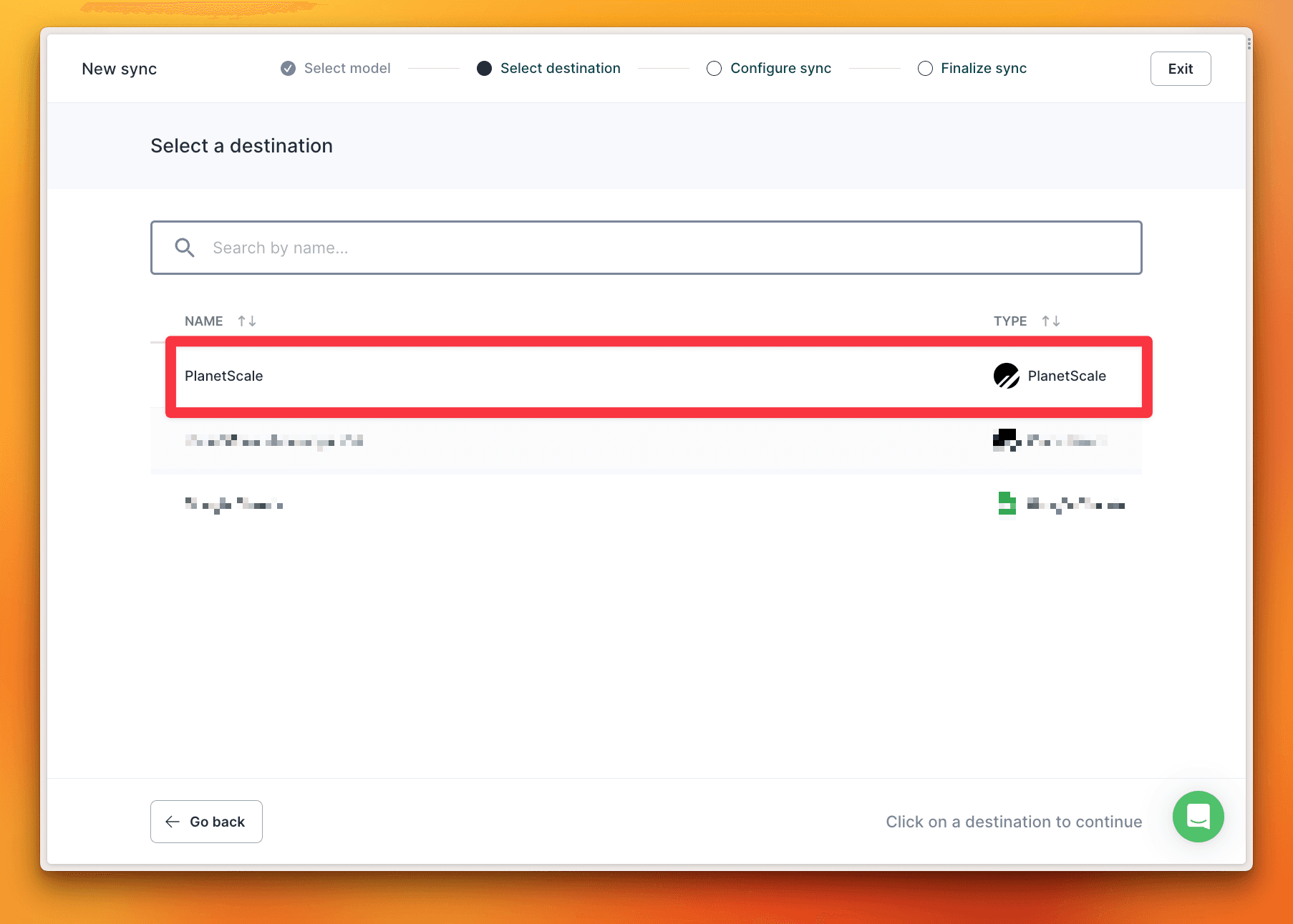Click the Go back button
Viewport: 1293px width, 924px height.
click(206, 822)
